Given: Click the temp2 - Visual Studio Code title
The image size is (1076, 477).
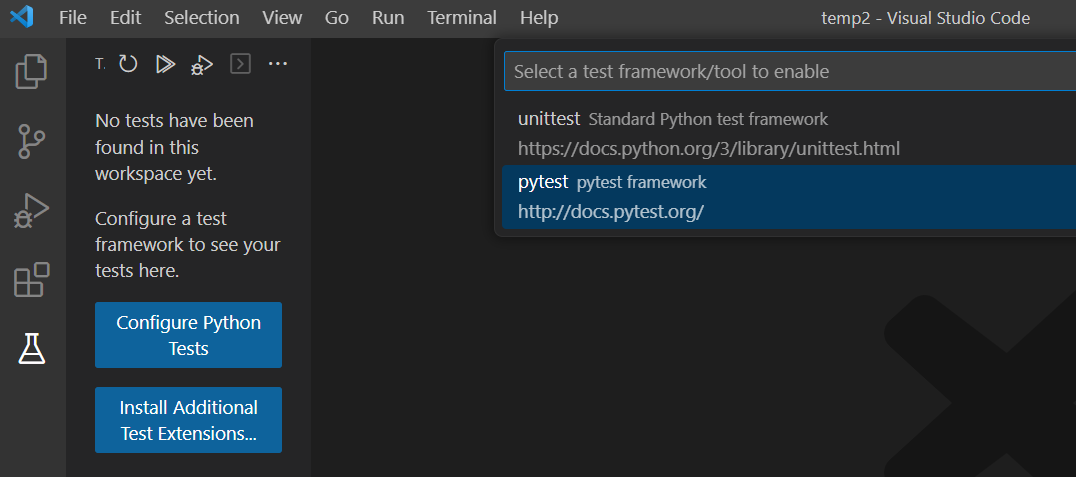Looking at the screenshot, I should click(925, 18).
